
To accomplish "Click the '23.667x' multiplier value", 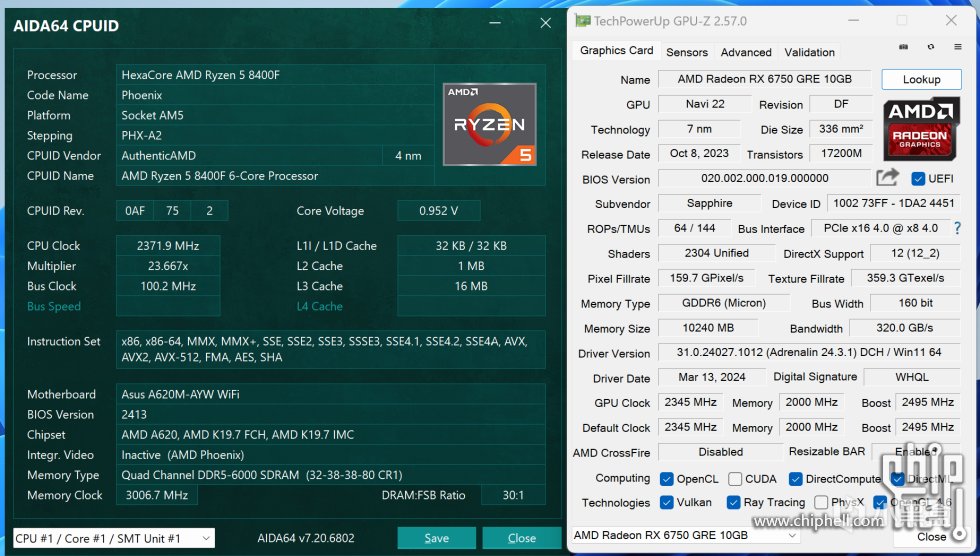I will click(168, 266).
